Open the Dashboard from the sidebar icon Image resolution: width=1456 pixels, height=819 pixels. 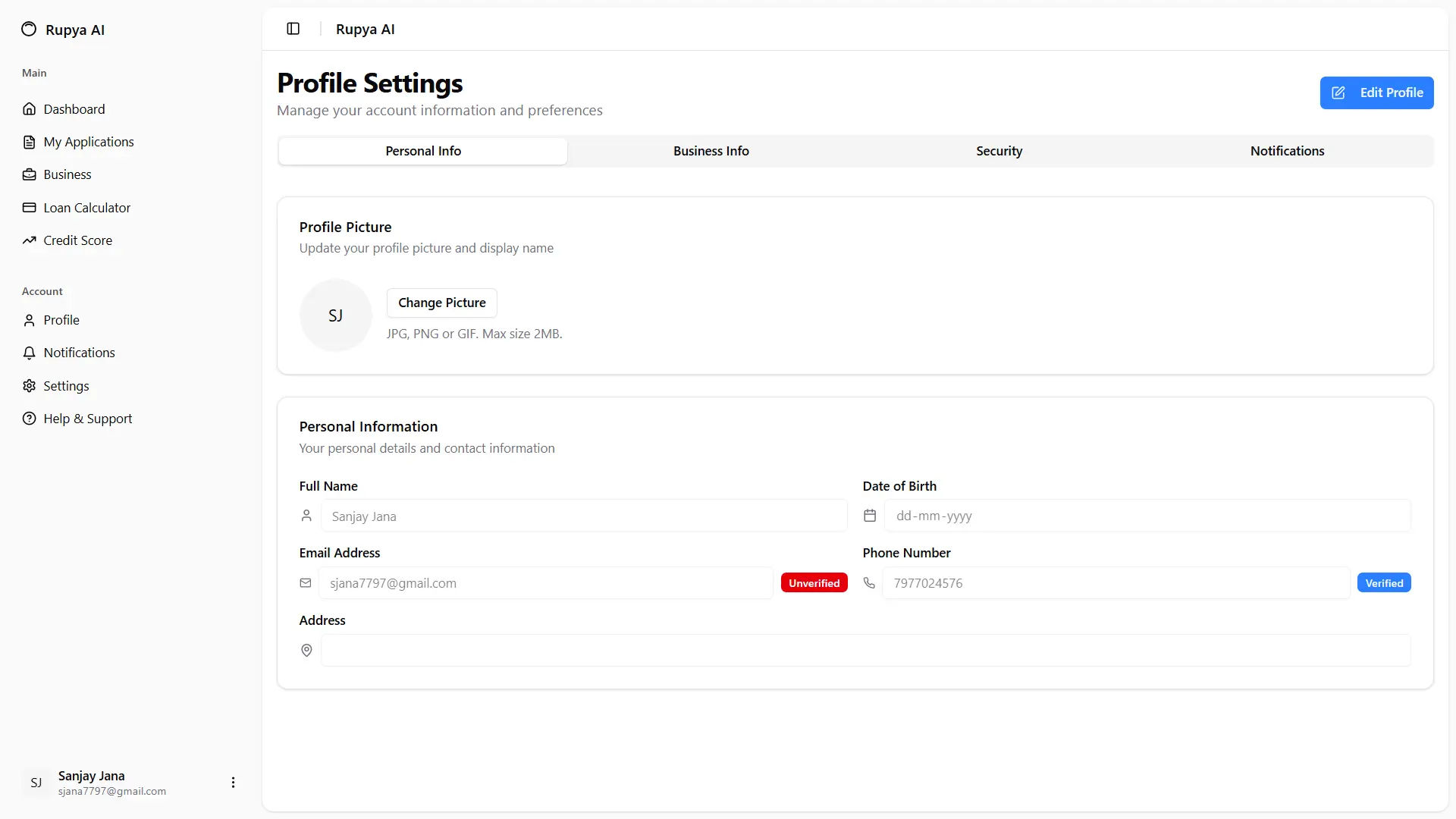tap(29, 109)
